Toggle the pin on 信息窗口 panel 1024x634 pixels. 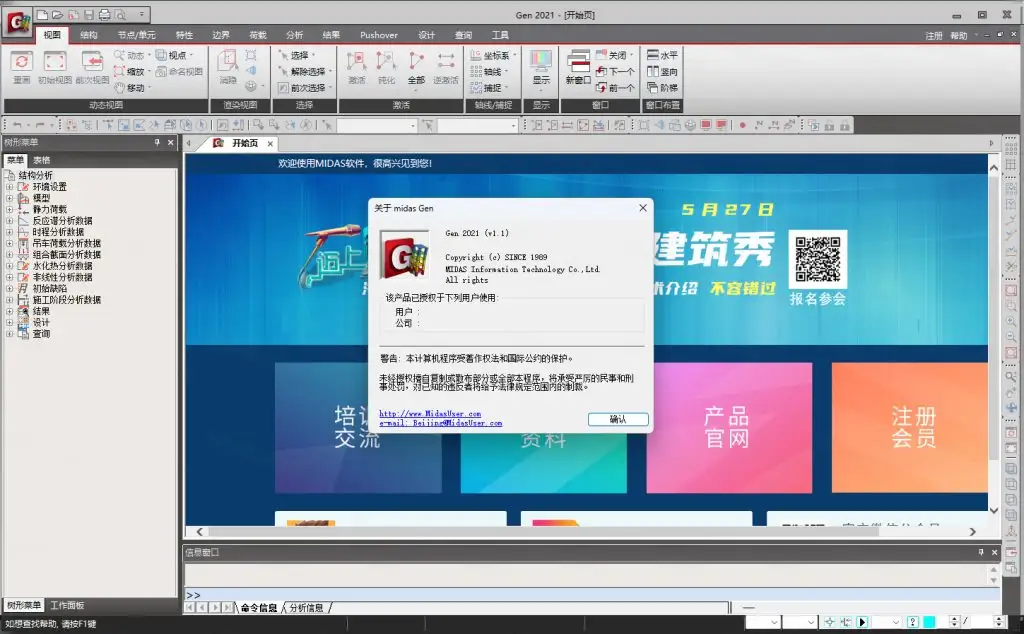point(981,552)
